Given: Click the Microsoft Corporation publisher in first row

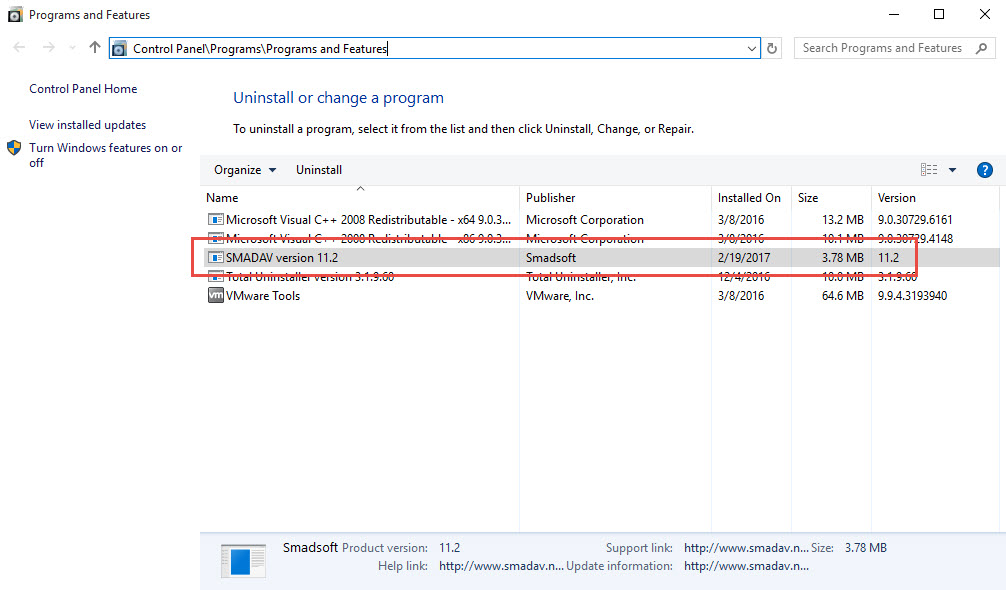Looking at the screenshot, I should coord(584,220).
